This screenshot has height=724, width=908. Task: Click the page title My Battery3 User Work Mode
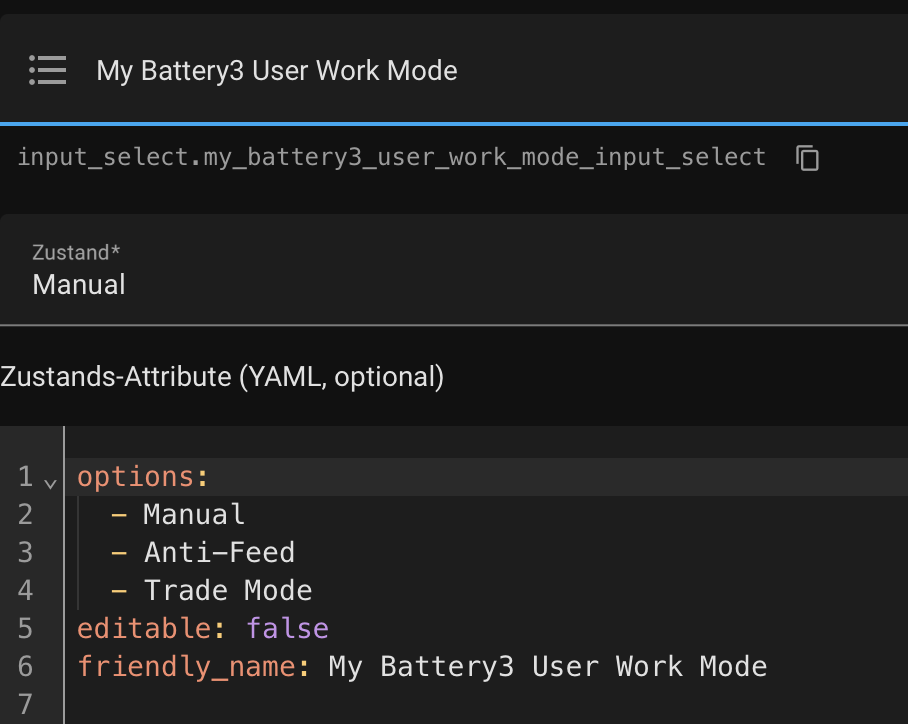(277, 71)
